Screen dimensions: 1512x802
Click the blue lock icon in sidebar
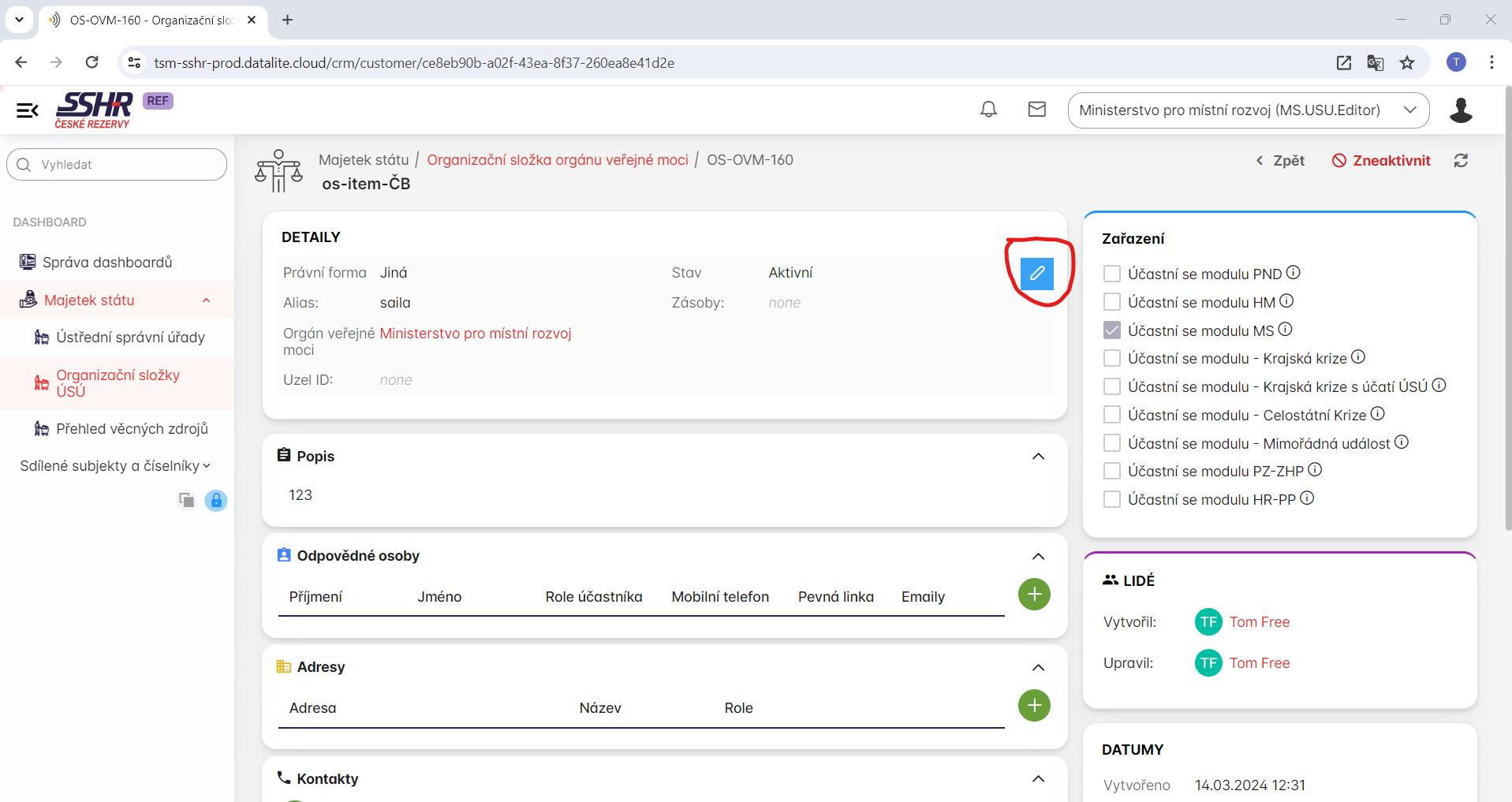216,501
